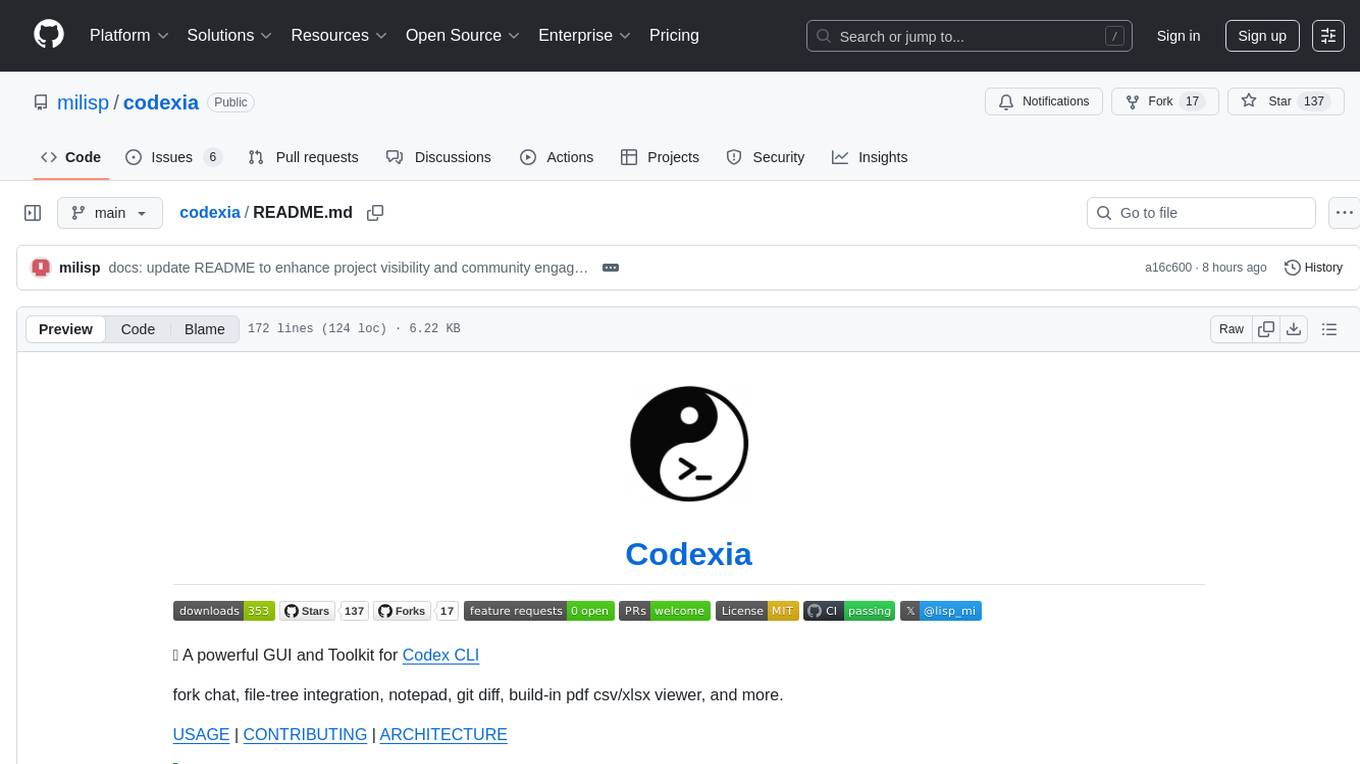Switch to the Discussions tab
Screen dimensions: 1360x764
[439, 157]
